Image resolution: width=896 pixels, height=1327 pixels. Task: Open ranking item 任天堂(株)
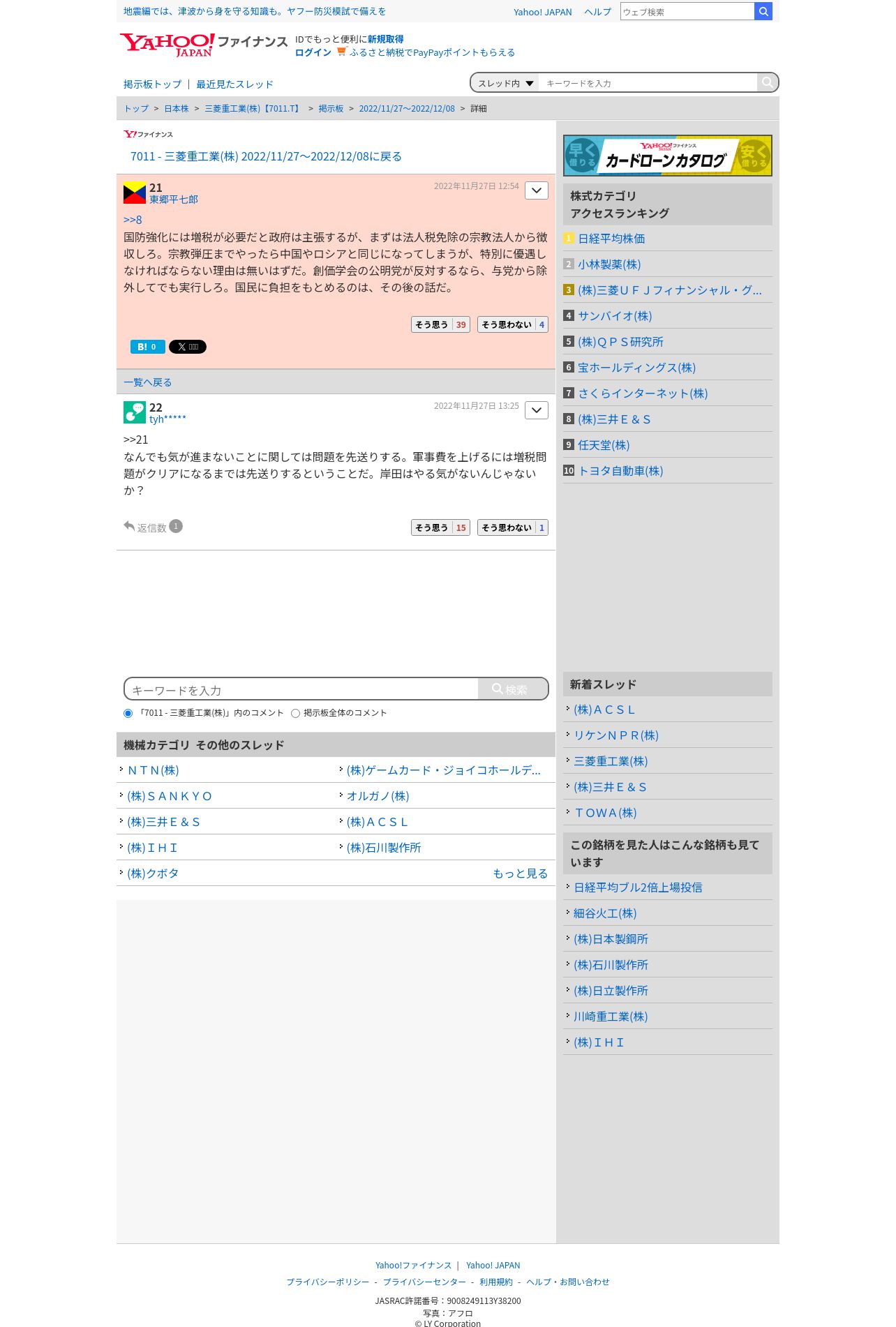point(604,445)
